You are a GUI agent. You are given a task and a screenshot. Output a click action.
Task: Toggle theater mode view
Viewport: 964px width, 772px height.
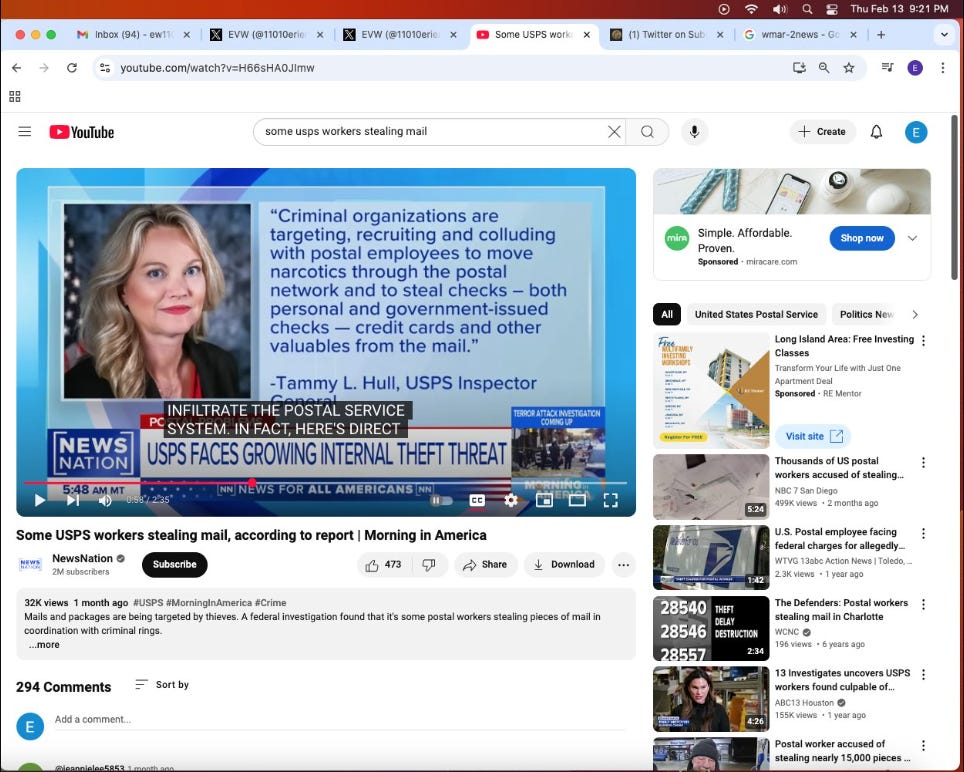(577, 500)
